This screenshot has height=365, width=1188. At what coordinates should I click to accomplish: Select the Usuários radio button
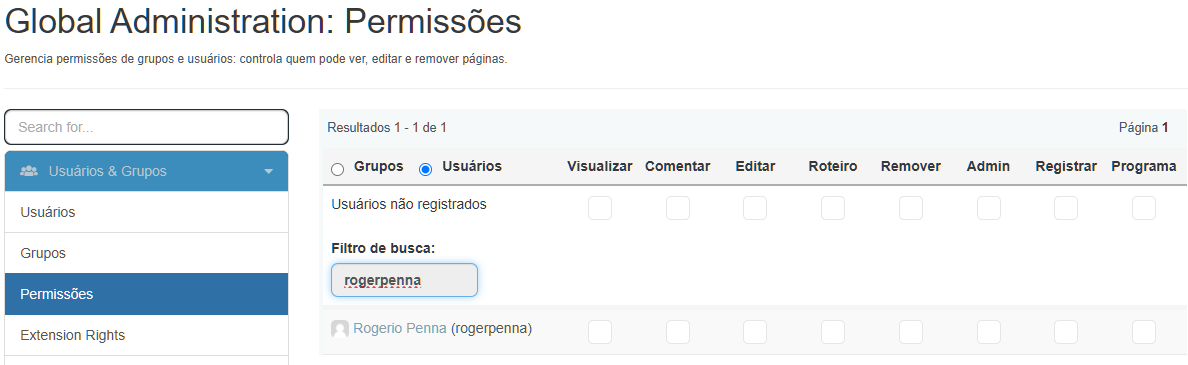pos(426,170)
